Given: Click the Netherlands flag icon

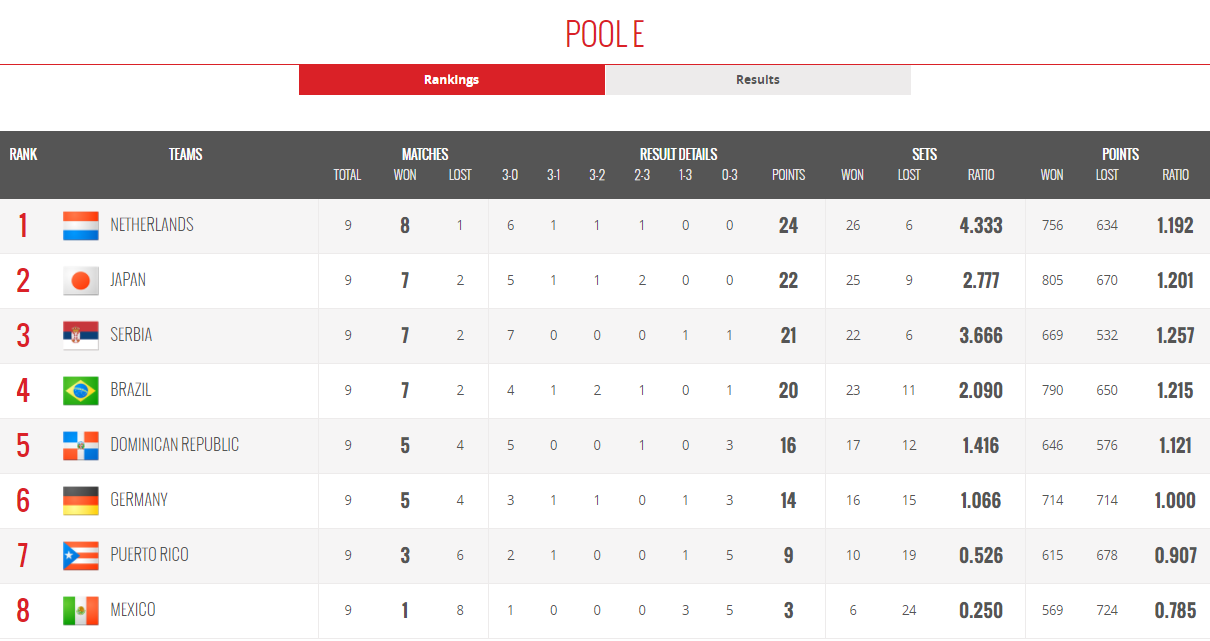Looking at the screenshot, I should click(81, 226).
